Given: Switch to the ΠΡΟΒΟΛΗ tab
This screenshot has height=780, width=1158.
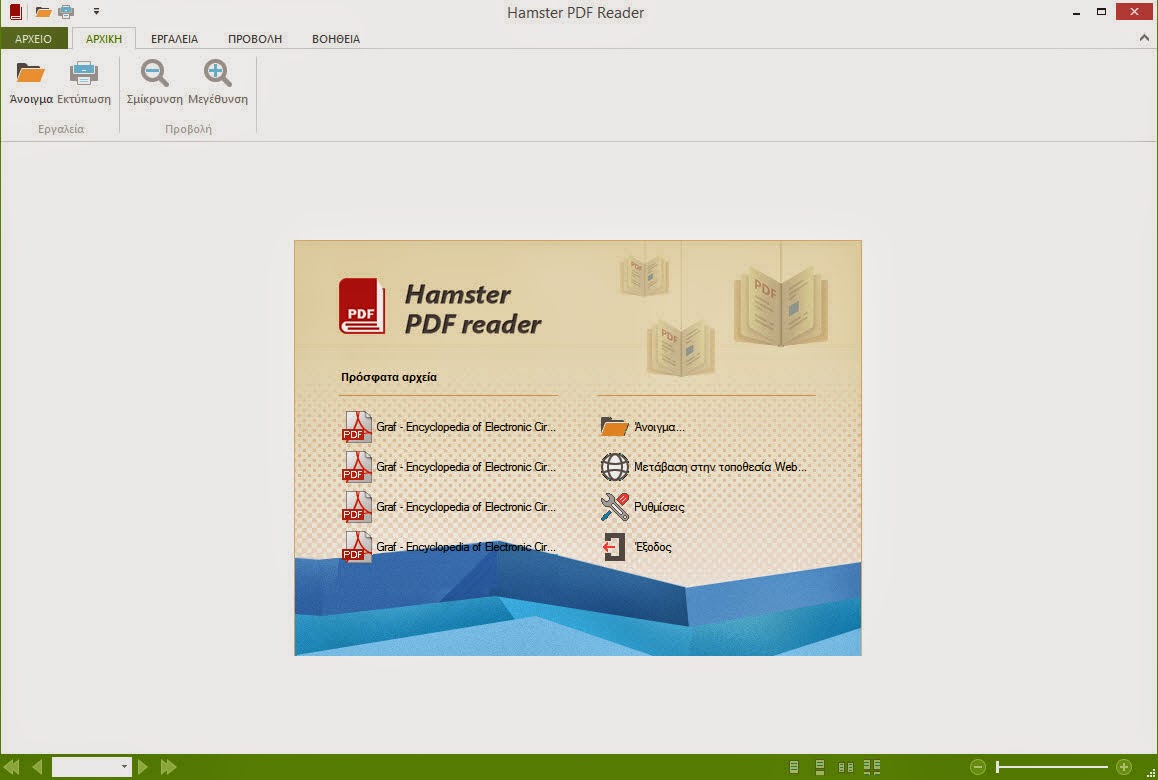Looking at the screenshot, I should tap(255, 38).
